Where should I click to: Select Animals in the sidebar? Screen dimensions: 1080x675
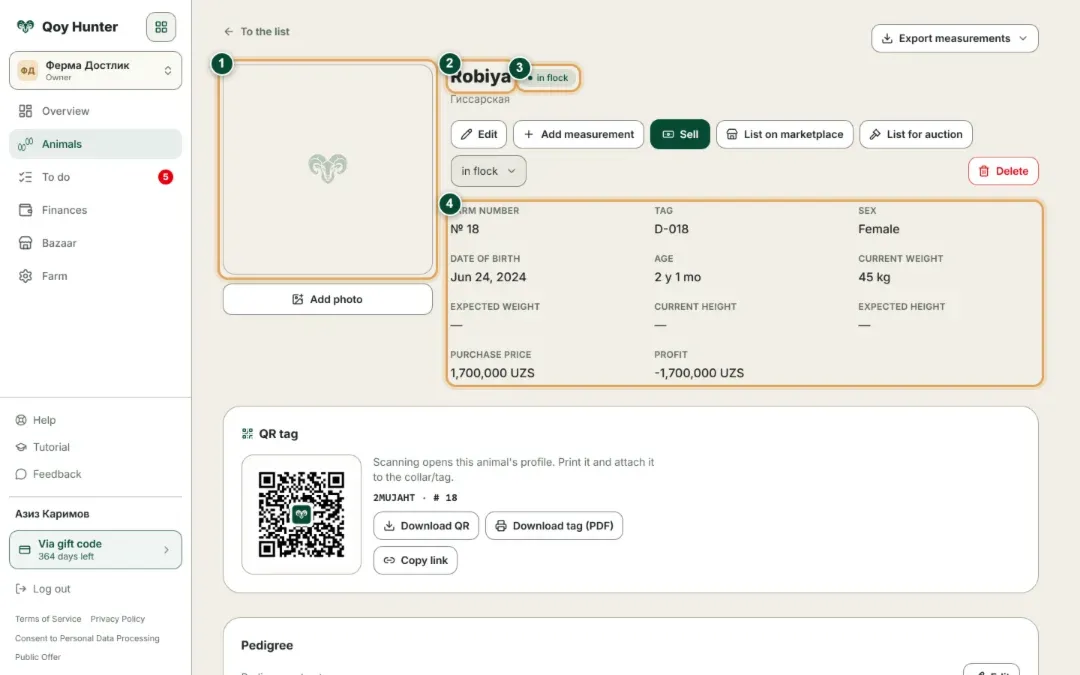95,144
